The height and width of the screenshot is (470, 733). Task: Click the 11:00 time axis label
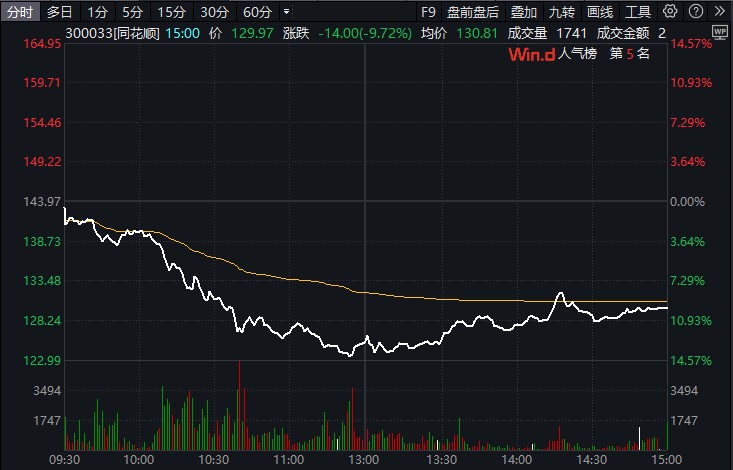pyautogui.click(x=289, y=460)
